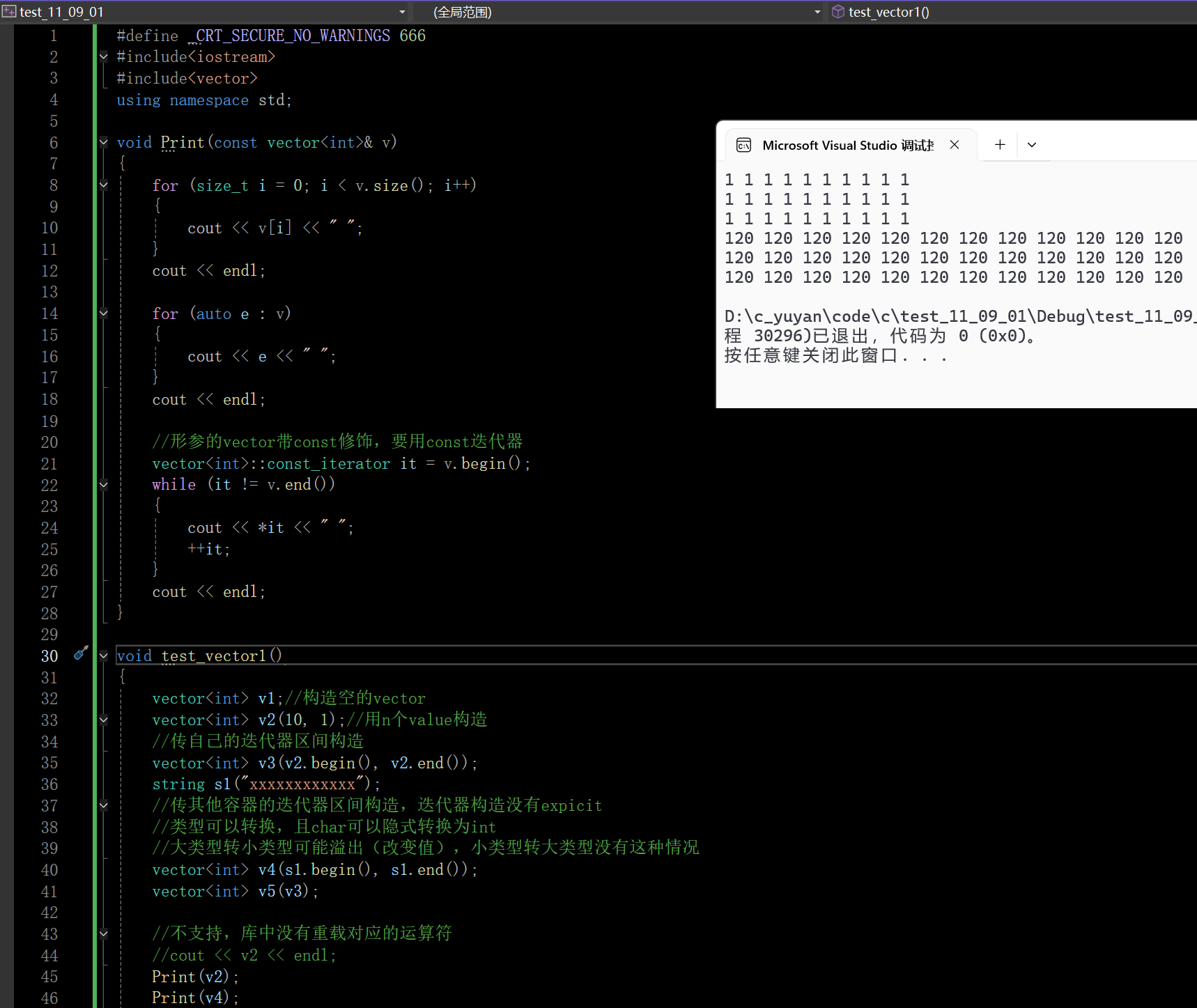Screen dimensions: 1197x1008
Task: Click #include<vector> on line 3
Action: point(187,79)
